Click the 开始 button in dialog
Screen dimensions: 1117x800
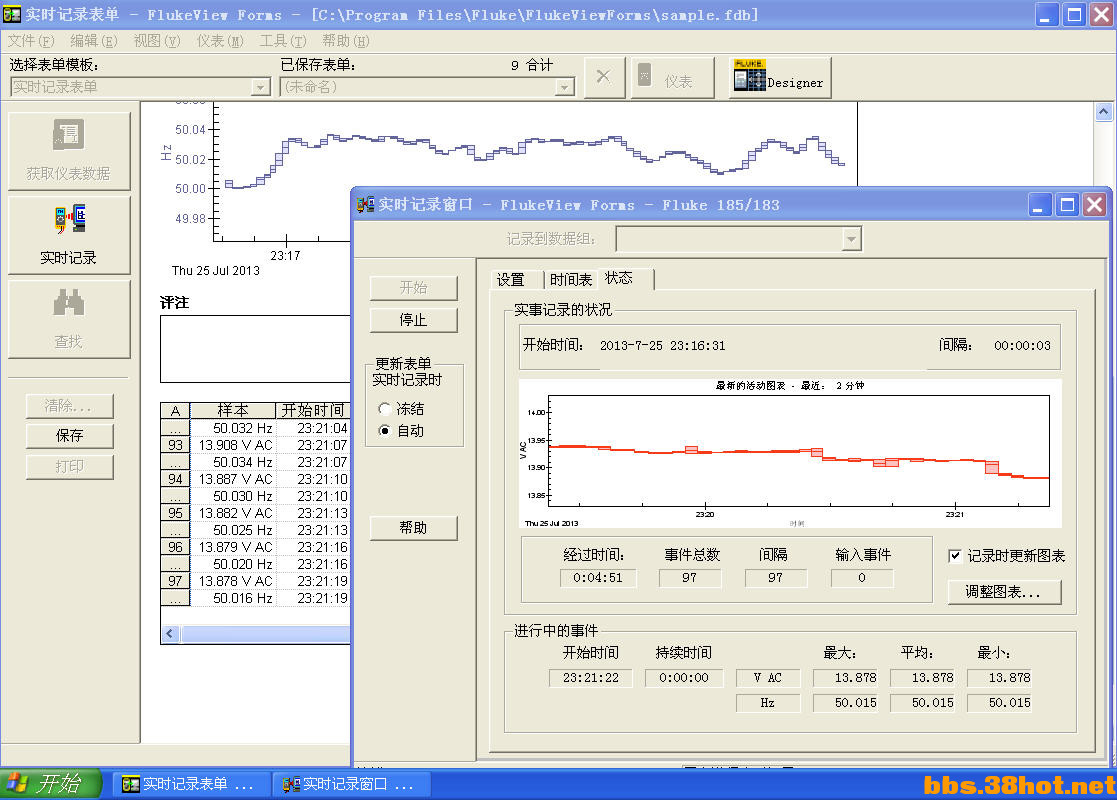(x=413, y=288)
